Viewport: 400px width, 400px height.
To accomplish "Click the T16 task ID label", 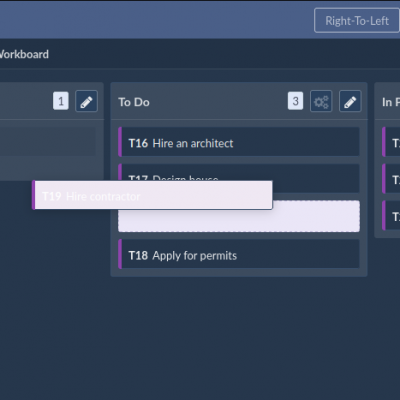I will [x=138, y=143].
